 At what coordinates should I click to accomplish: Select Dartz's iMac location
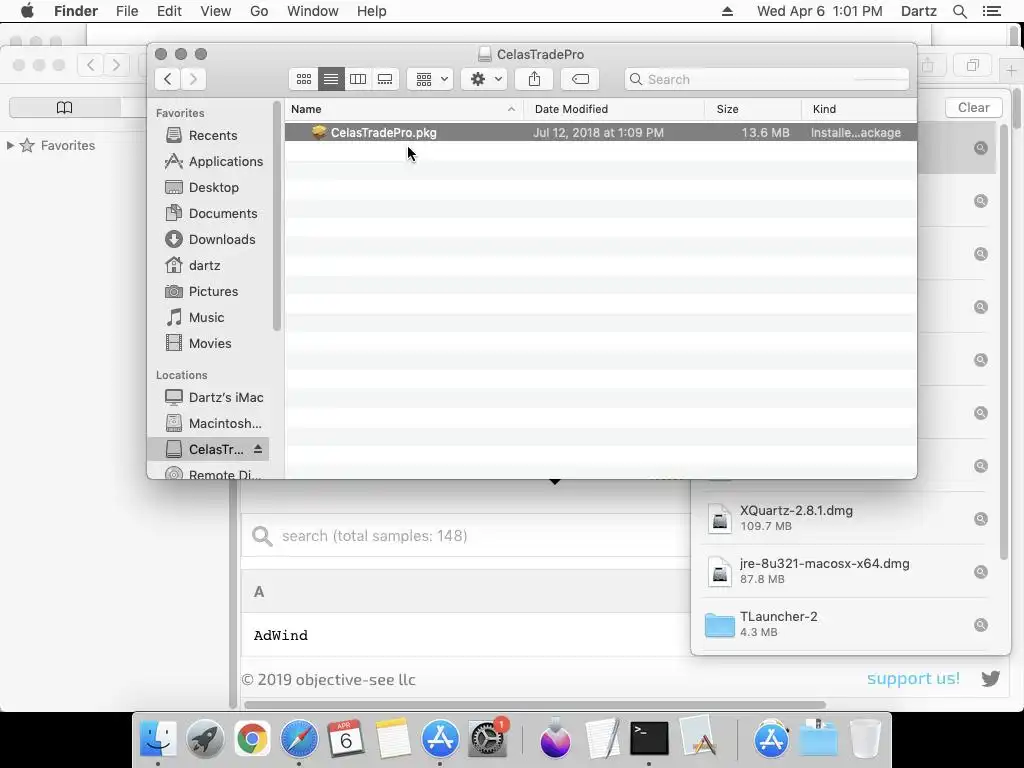click(x=226, y=397)
